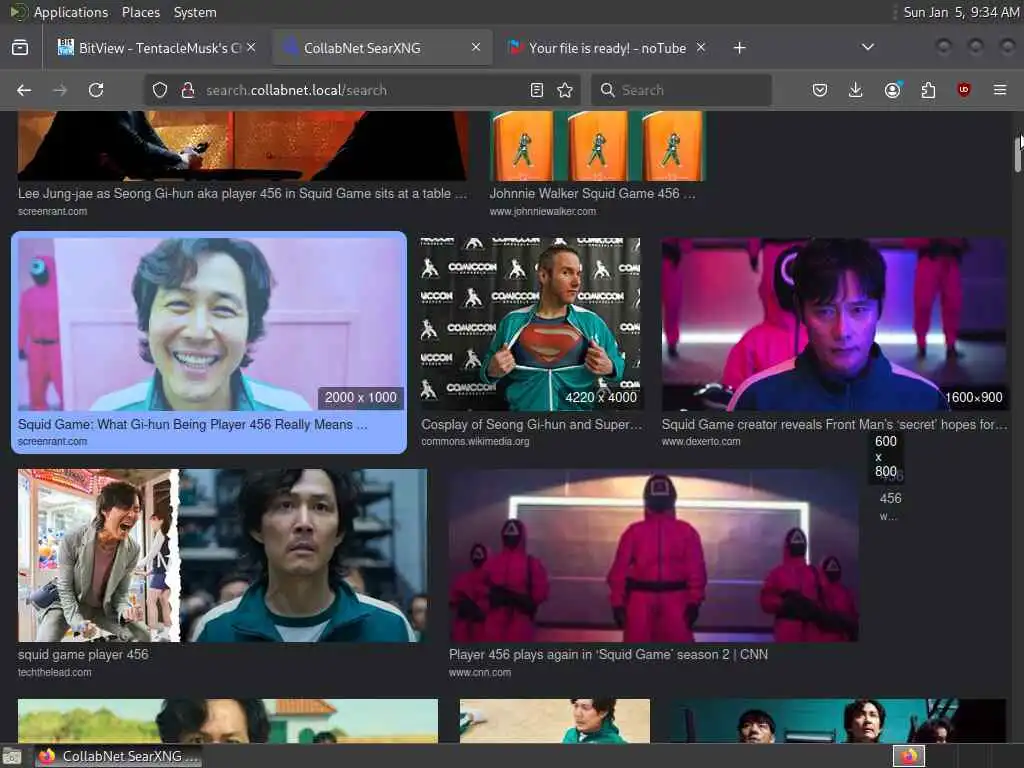The height and width of the screenshot is (768, 1024).
Task: Open the smiling Gi-hun 2000 x 1000 image
Action: (210, 324)
